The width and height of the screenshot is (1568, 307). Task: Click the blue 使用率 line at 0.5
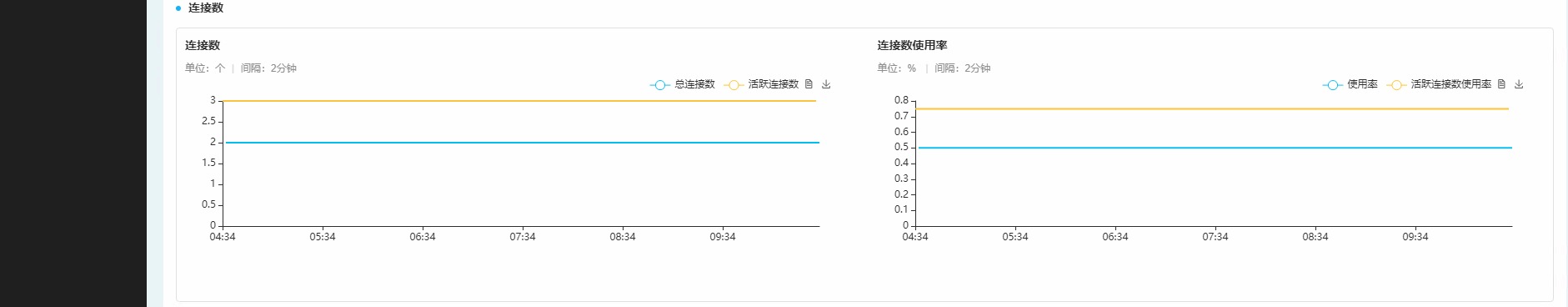[x=1214, y=148]
